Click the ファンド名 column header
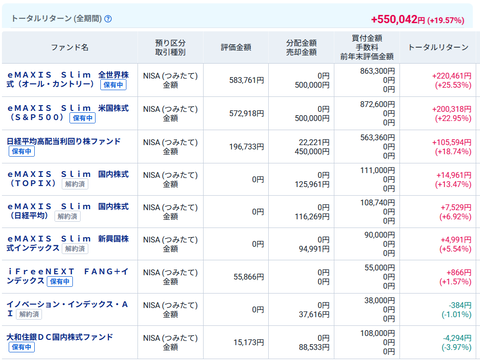The width and height of the screenshot is (480, 362). 70,47
